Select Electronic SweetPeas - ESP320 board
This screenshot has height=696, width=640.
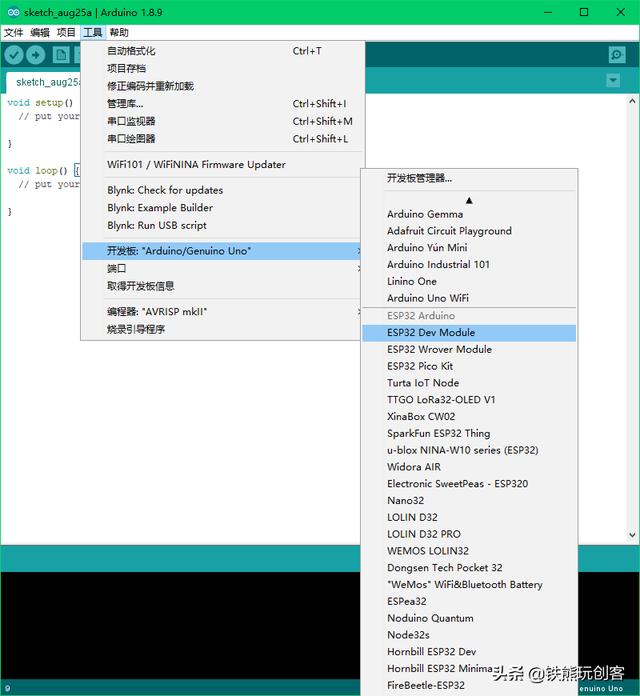[x=469, y=484]
